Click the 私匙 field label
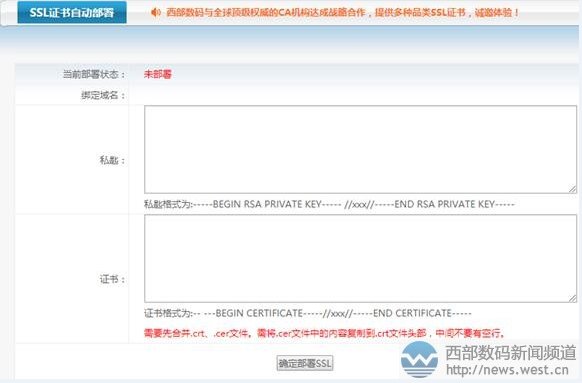Screen dimensions: 582x383 (112, 160)
